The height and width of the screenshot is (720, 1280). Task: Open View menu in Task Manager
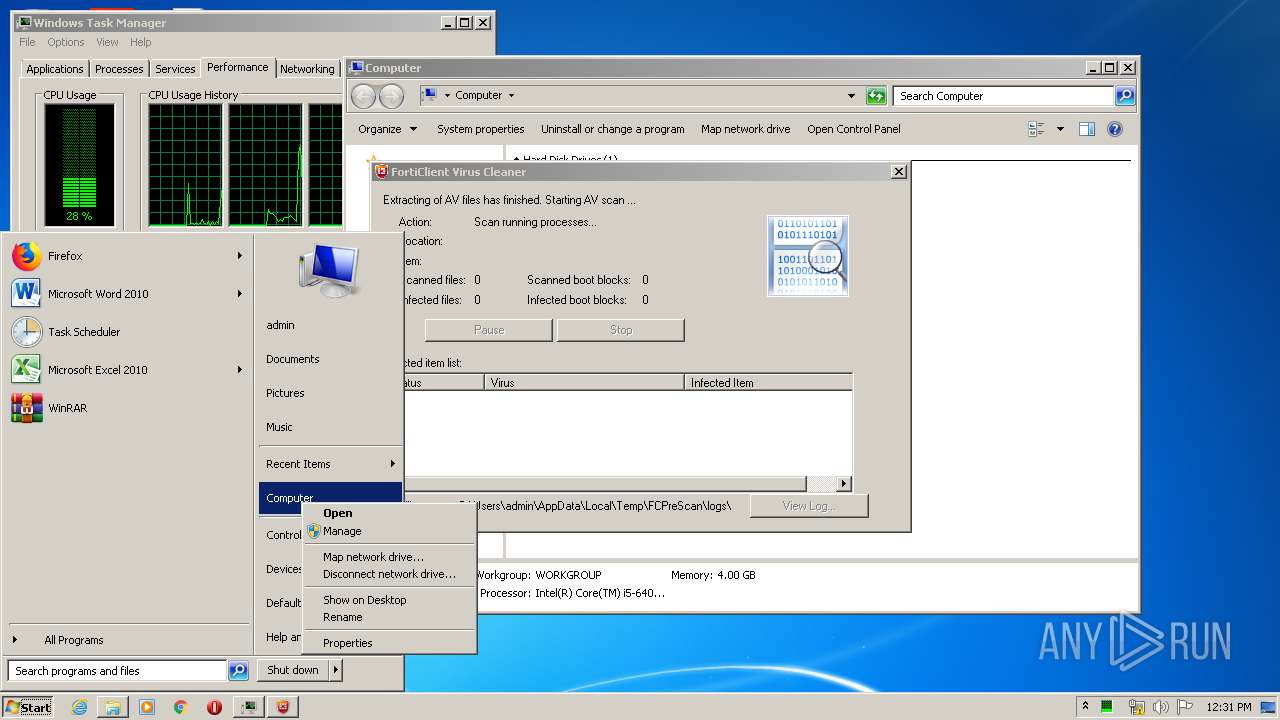pos(107,42)
